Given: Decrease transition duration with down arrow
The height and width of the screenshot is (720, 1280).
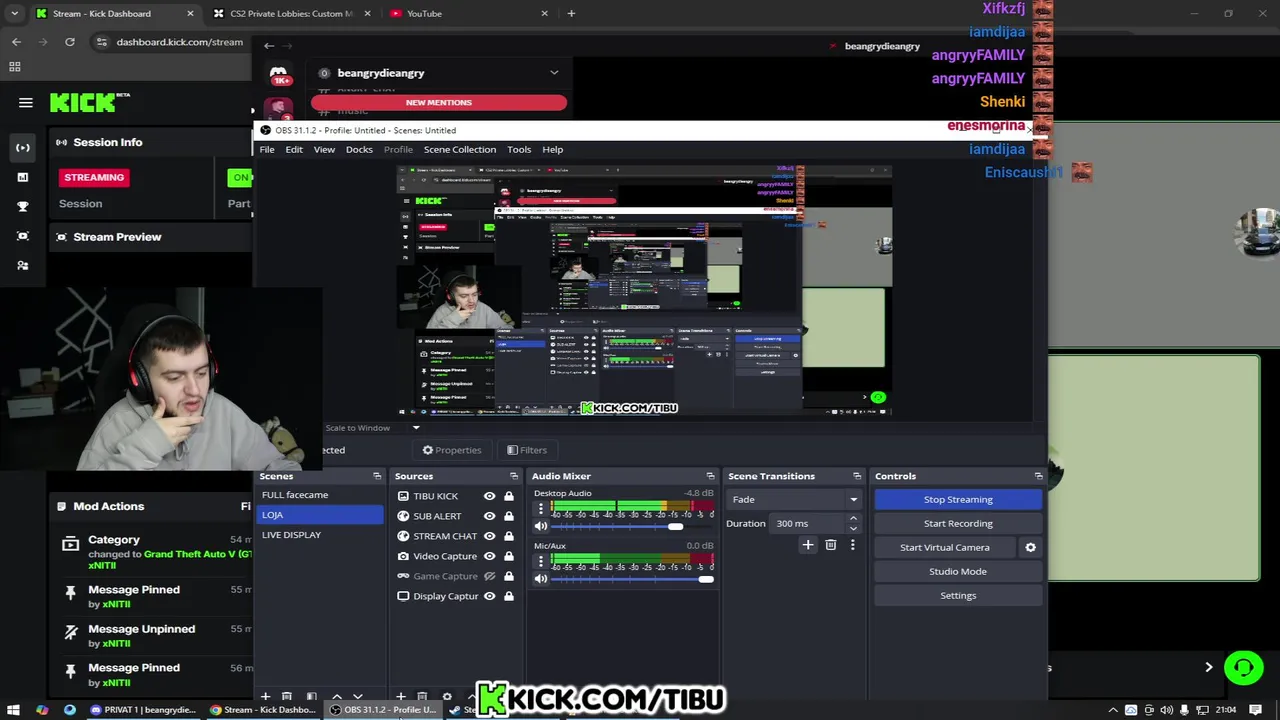Looking at the screenshot, I should (x=853, y=528).
